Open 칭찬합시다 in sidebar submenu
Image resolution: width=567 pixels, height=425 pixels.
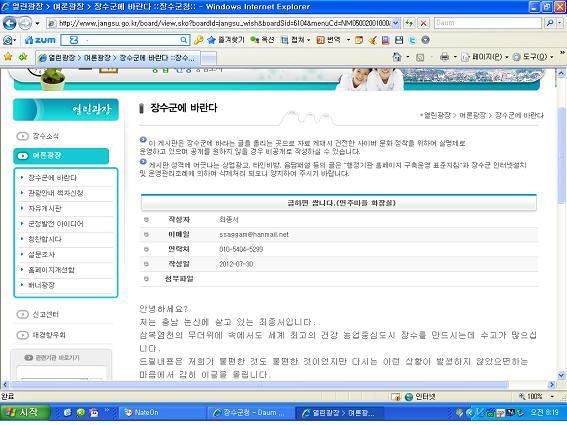click(x=45, y=239)
